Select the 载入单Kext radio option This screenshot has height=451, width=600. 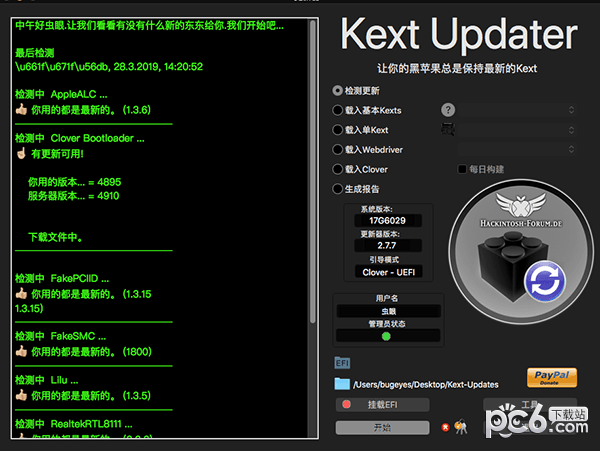tap(337, 130)
